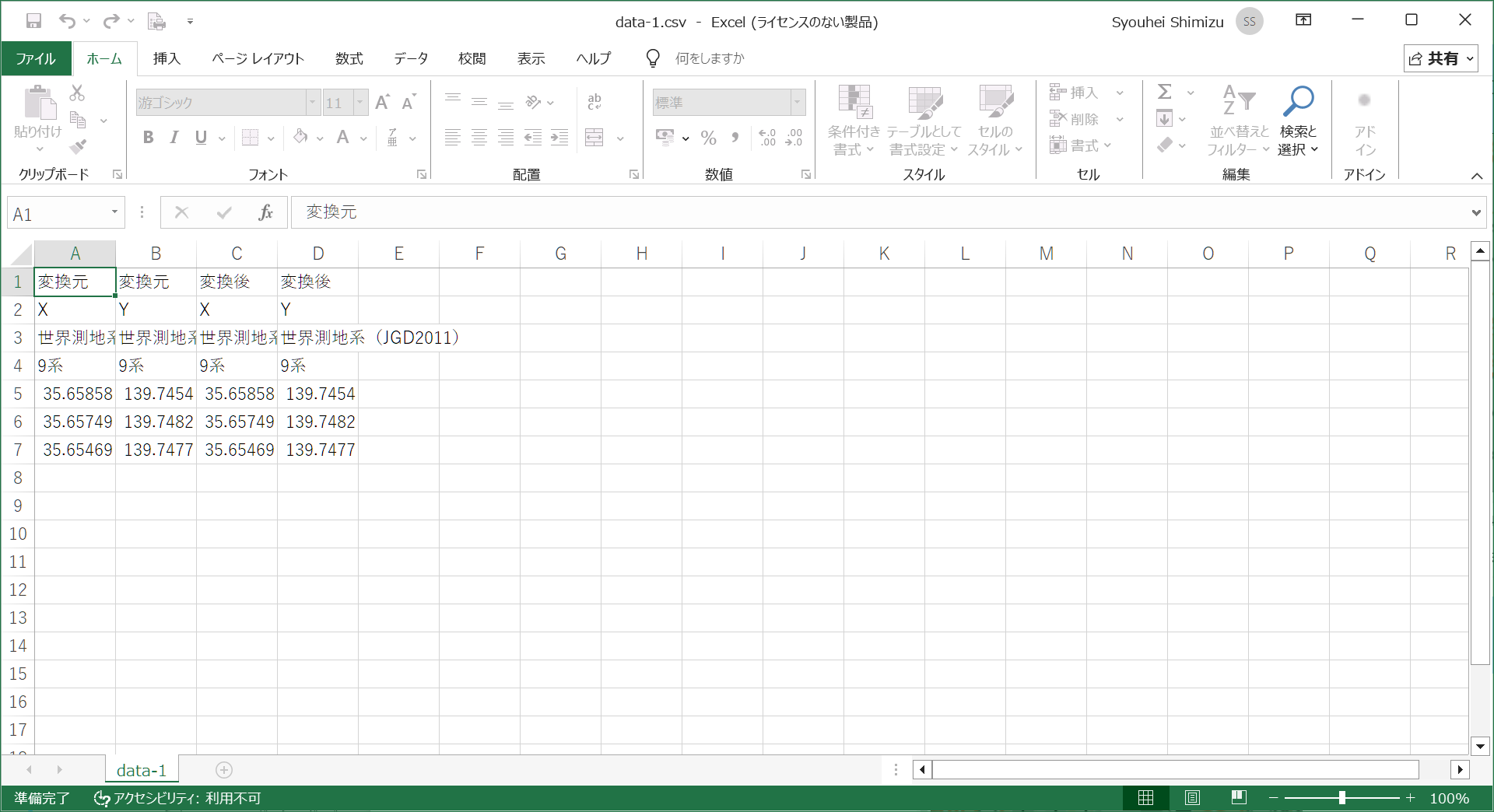Click the Format as Table icon
The image size is (1494, 812).
pos(925,102)
